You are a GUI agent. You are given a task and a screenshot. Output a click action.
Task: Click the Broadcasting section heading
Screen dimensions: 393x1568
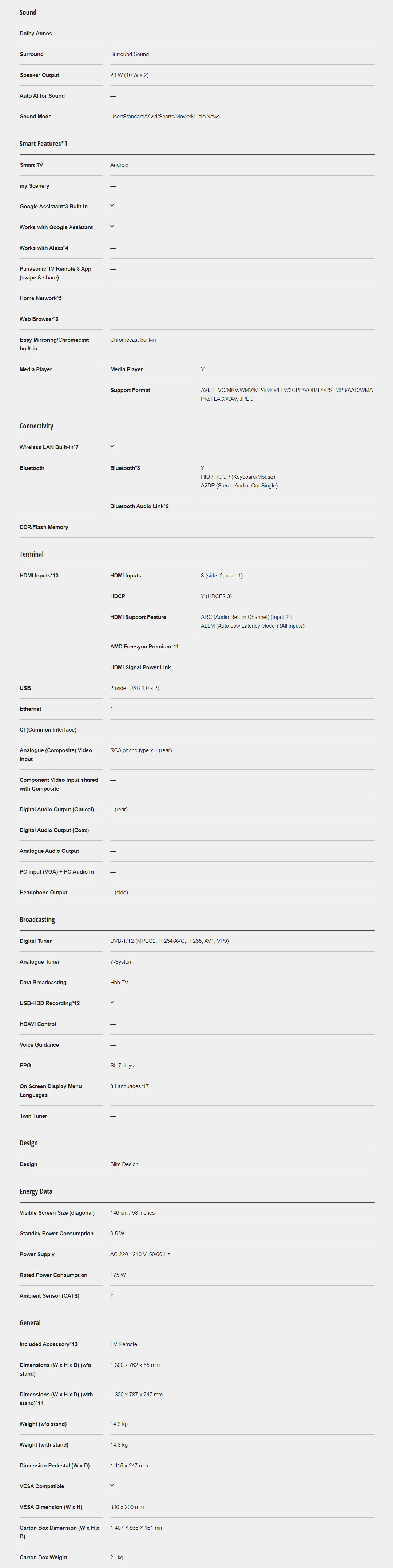pos(37,920)
